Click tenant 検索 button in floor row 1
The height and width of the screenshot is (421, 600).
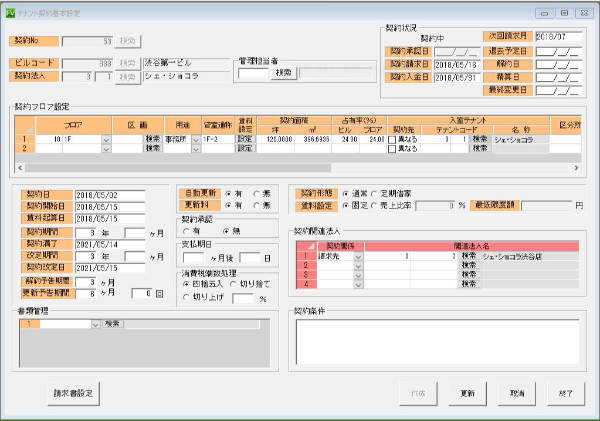480,139
